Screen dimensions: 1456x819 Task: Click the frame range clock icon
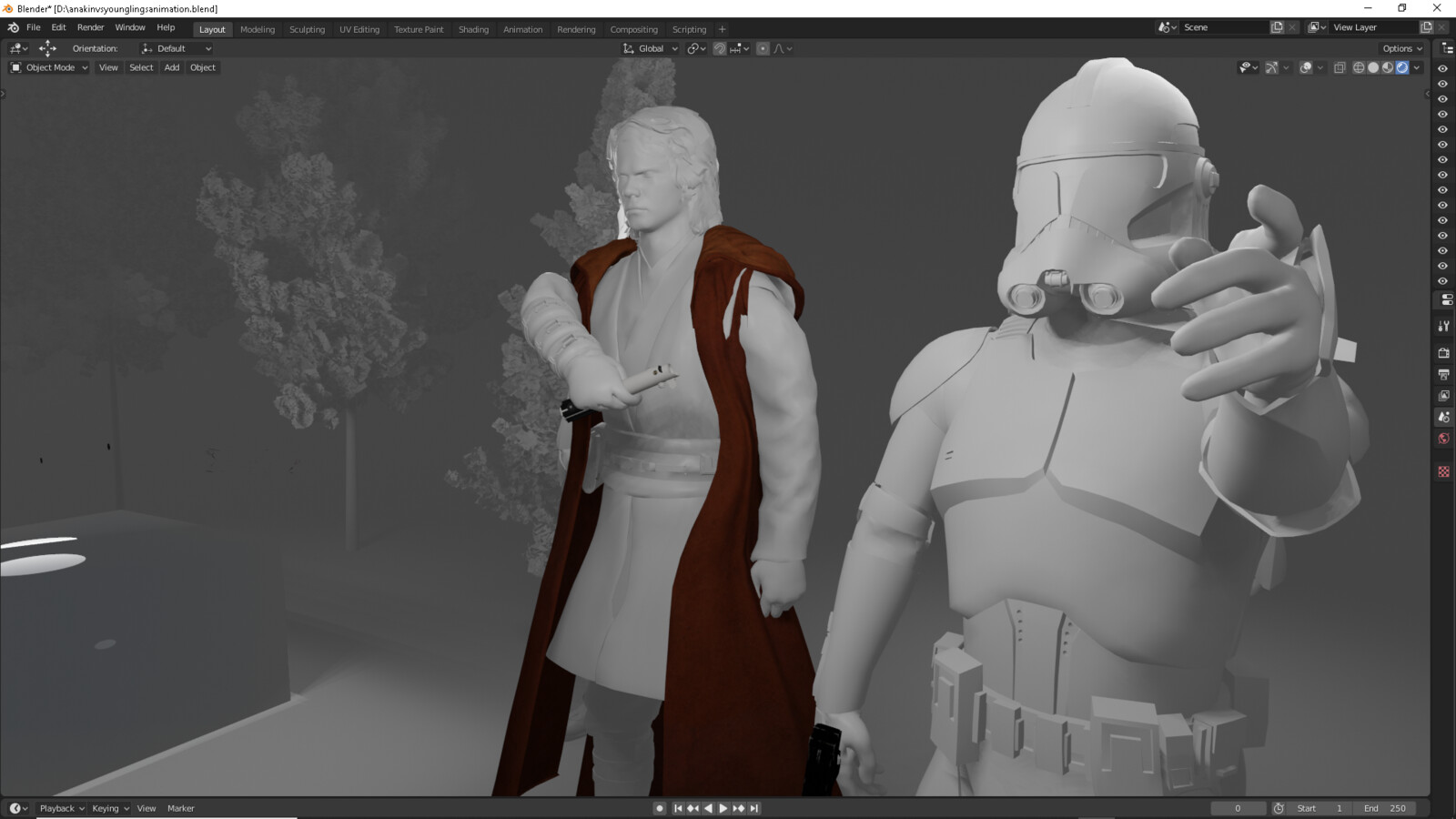[1279, 808]
